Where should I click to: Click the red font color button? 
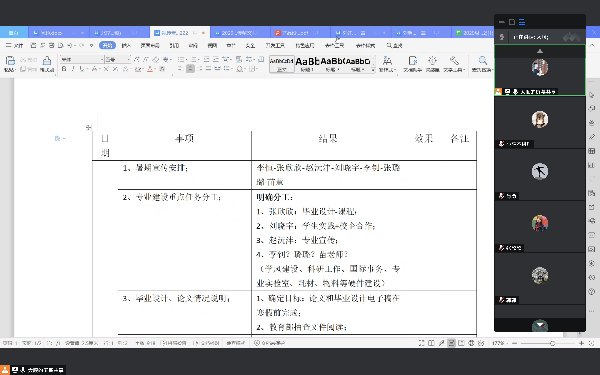150,69
